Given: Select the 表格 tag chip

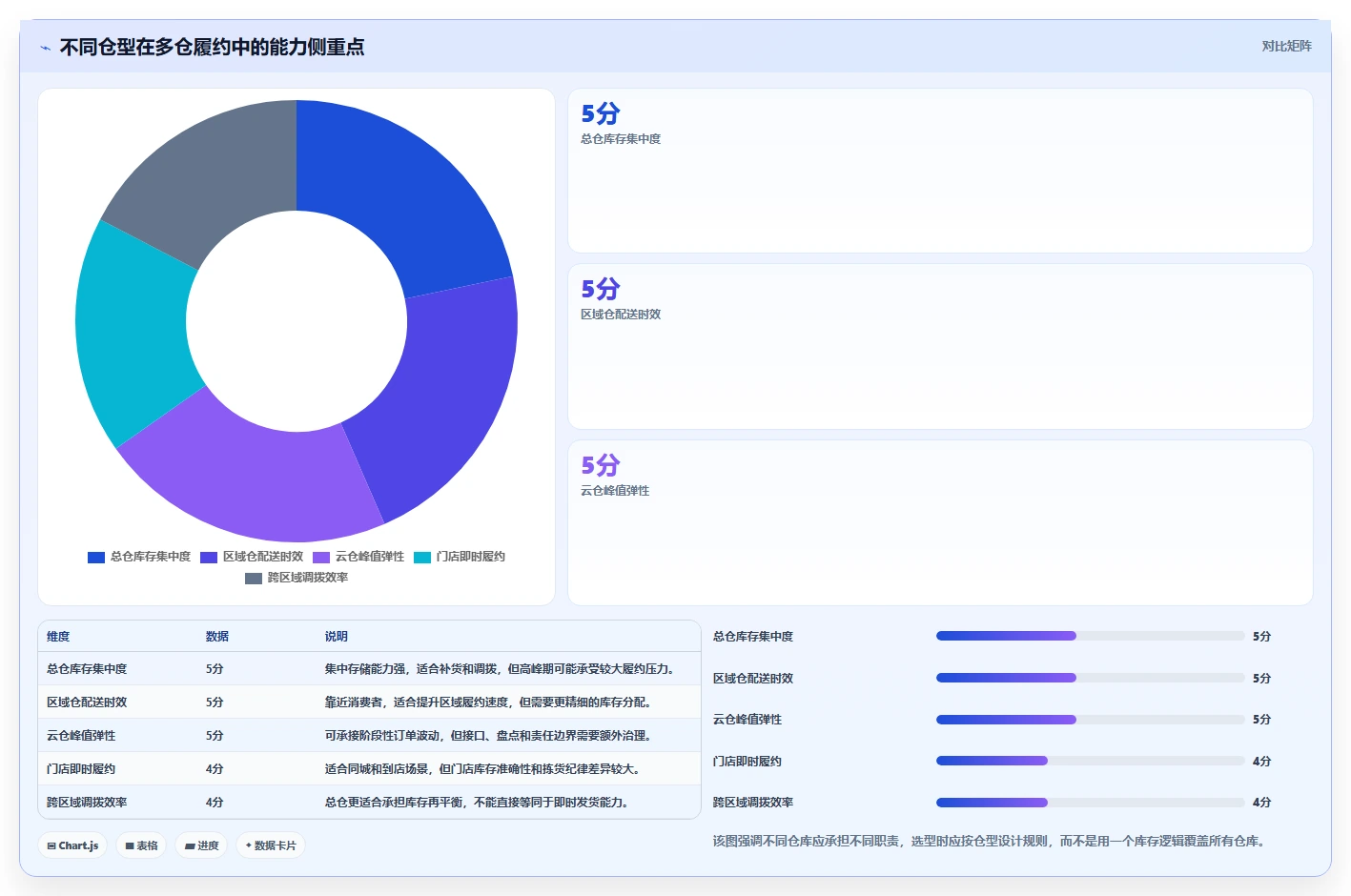Looking at the screenshot, I should 141,845.
